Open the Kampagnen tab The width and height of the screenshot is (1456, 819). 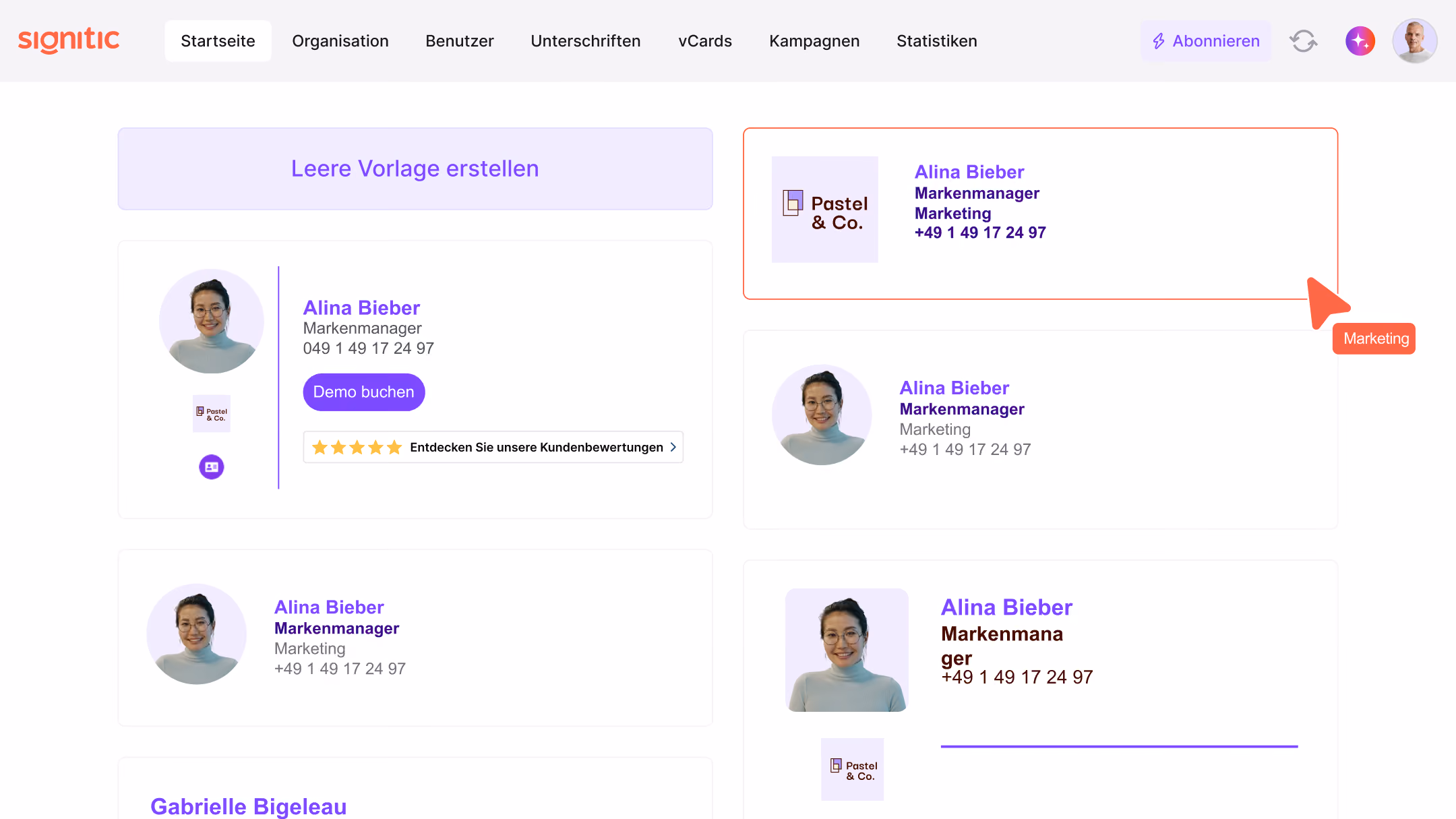click(814, 41)
